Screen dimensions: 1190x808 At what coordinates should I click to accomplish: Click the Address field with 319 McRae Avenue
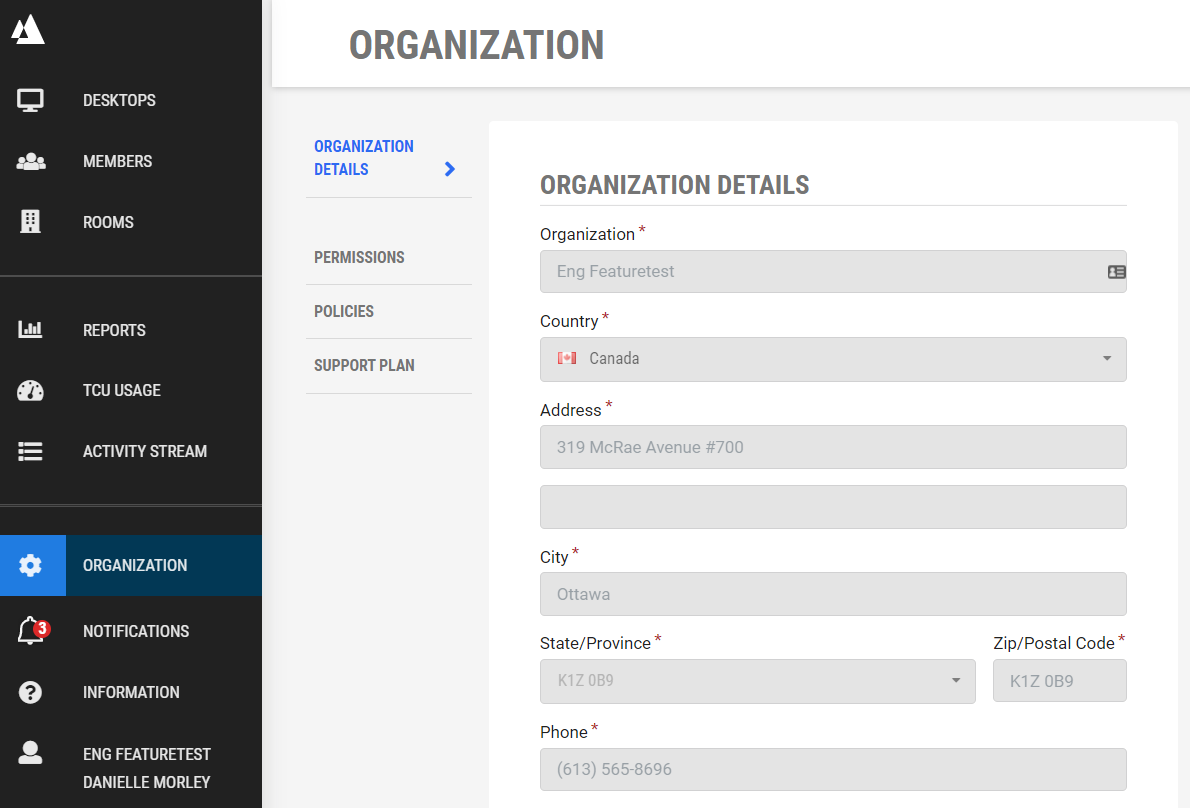point(833,447)
